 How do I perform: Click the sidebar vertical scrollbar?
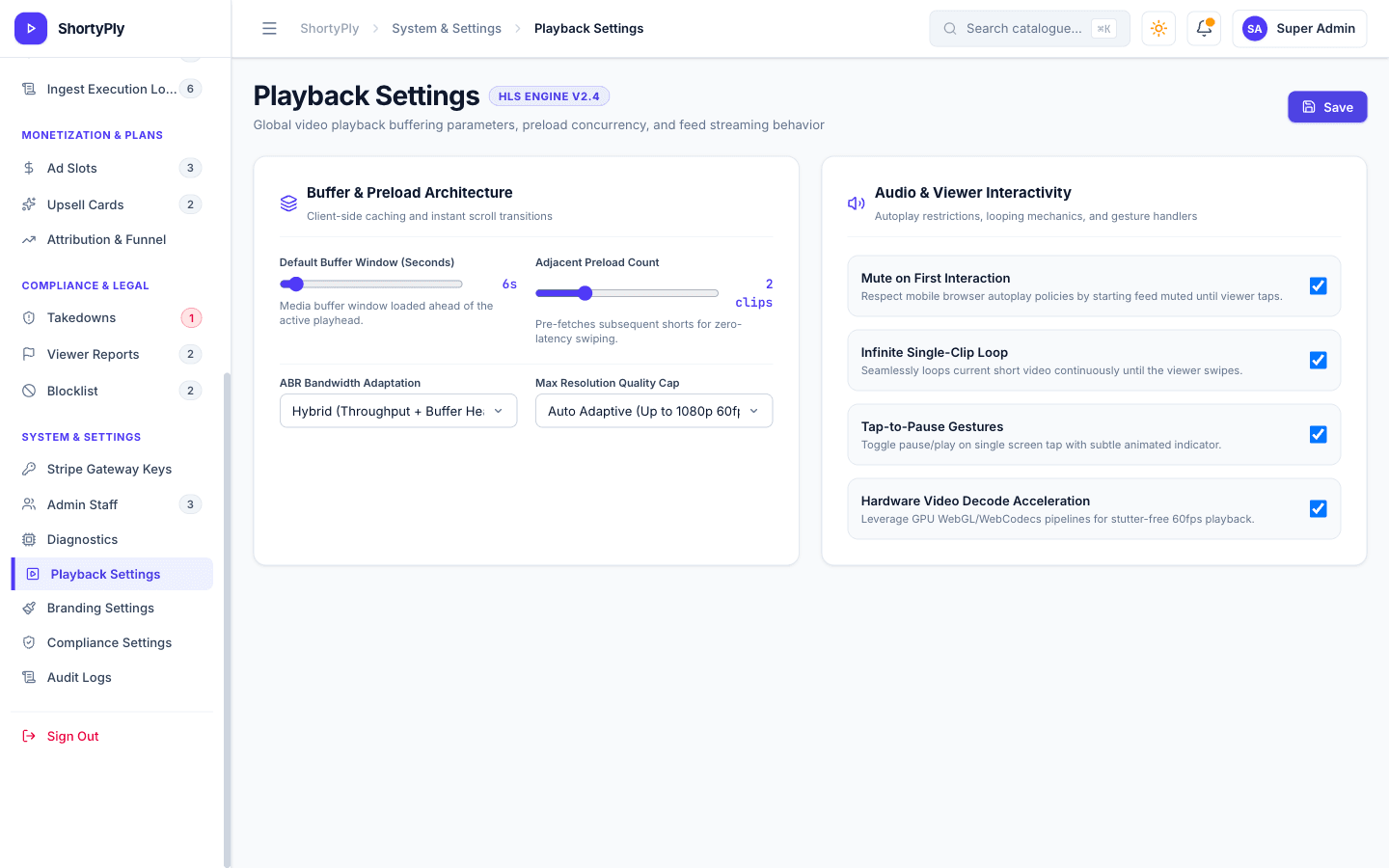(x=227, y=619)
